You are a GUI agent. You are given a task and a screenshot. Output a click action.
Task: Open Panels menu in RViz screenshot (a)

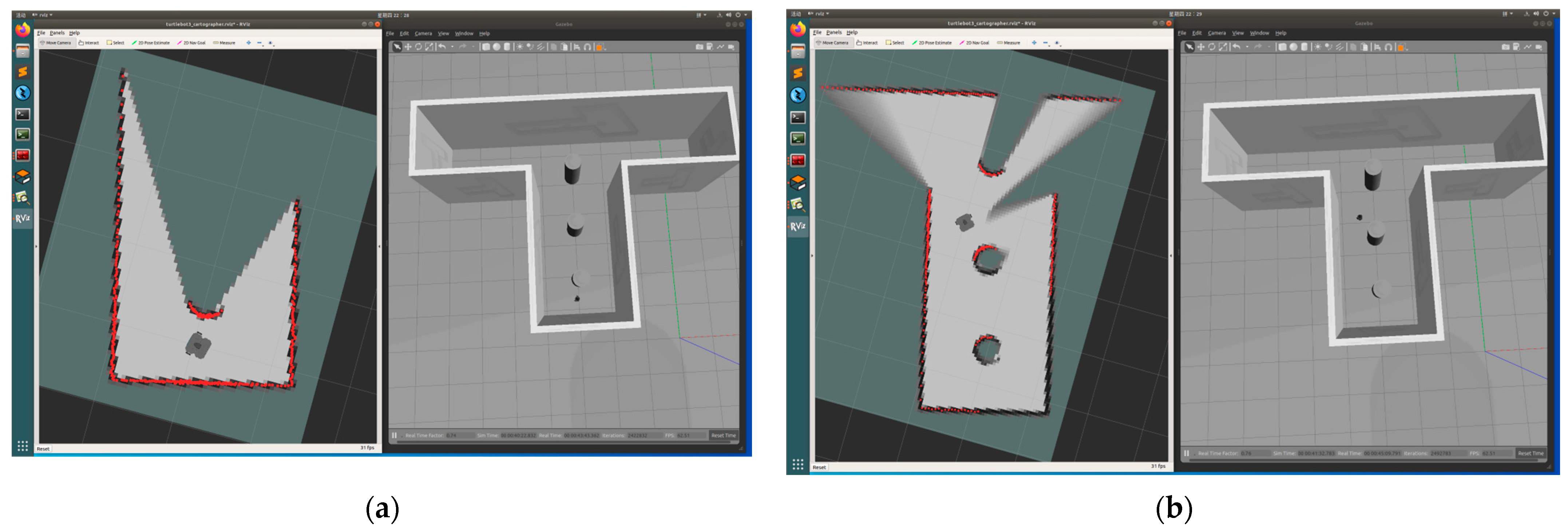[x=57, y=33]
